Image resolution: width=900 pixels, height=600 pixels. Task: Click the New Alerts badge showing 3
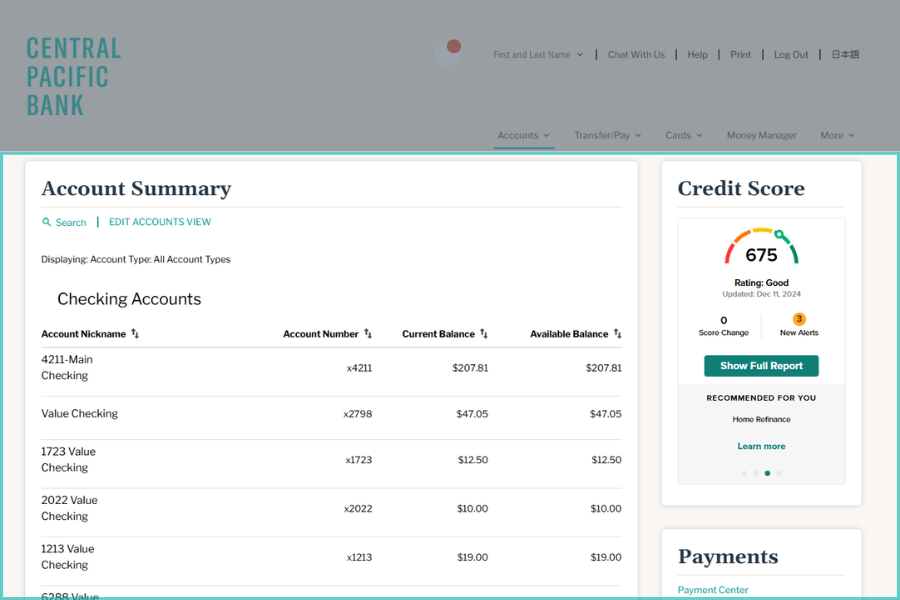point(799,319)
